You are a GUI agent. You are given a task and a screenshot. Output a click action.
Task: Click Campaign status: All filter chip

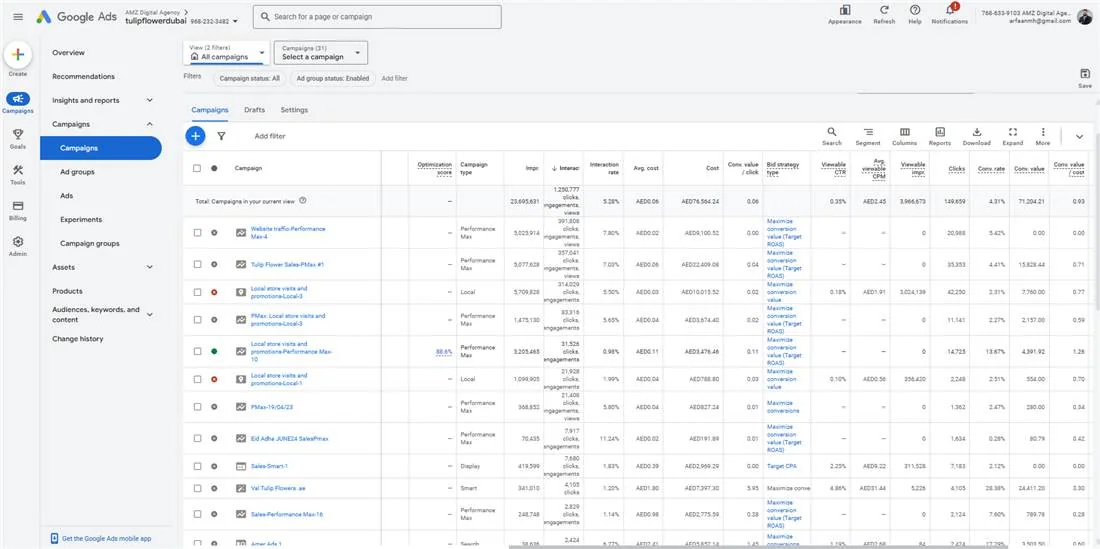[249, 79]
